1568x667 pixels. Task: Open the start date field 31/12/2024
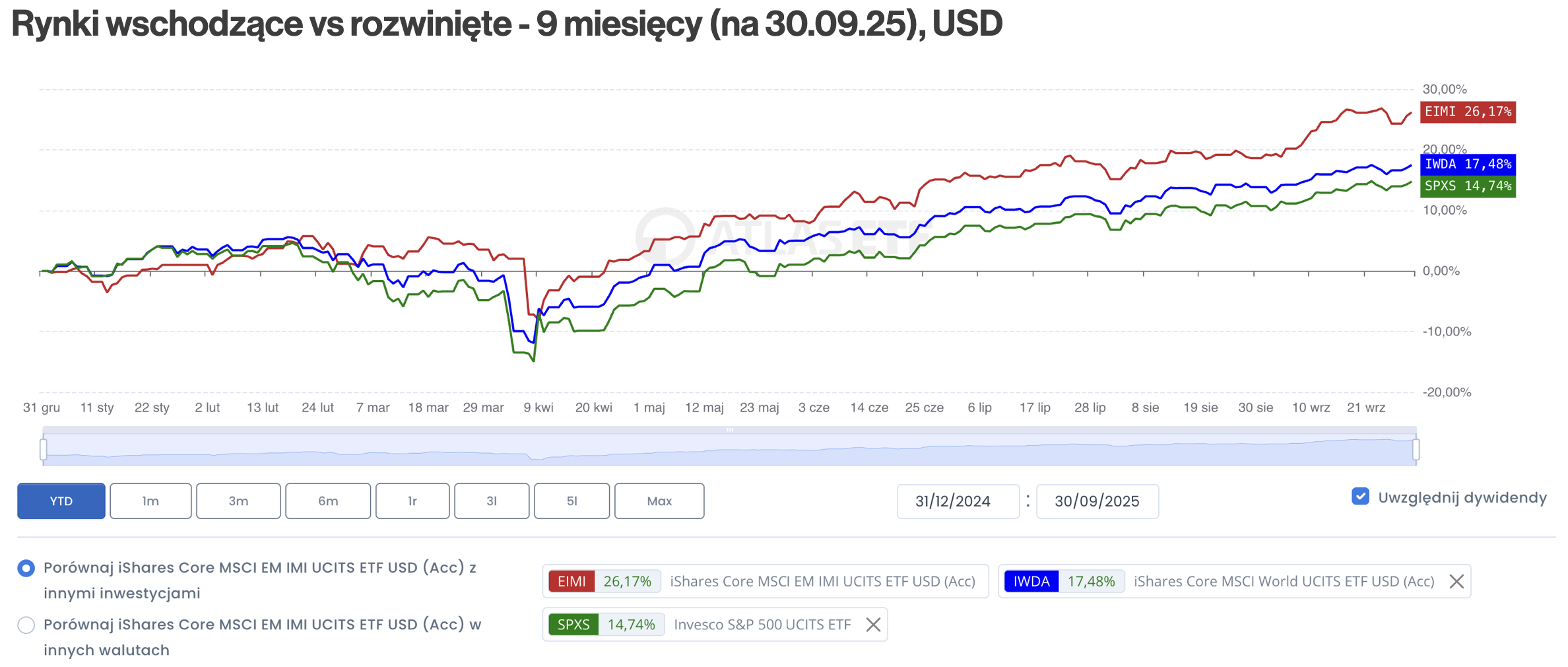[x=958, y=501]
